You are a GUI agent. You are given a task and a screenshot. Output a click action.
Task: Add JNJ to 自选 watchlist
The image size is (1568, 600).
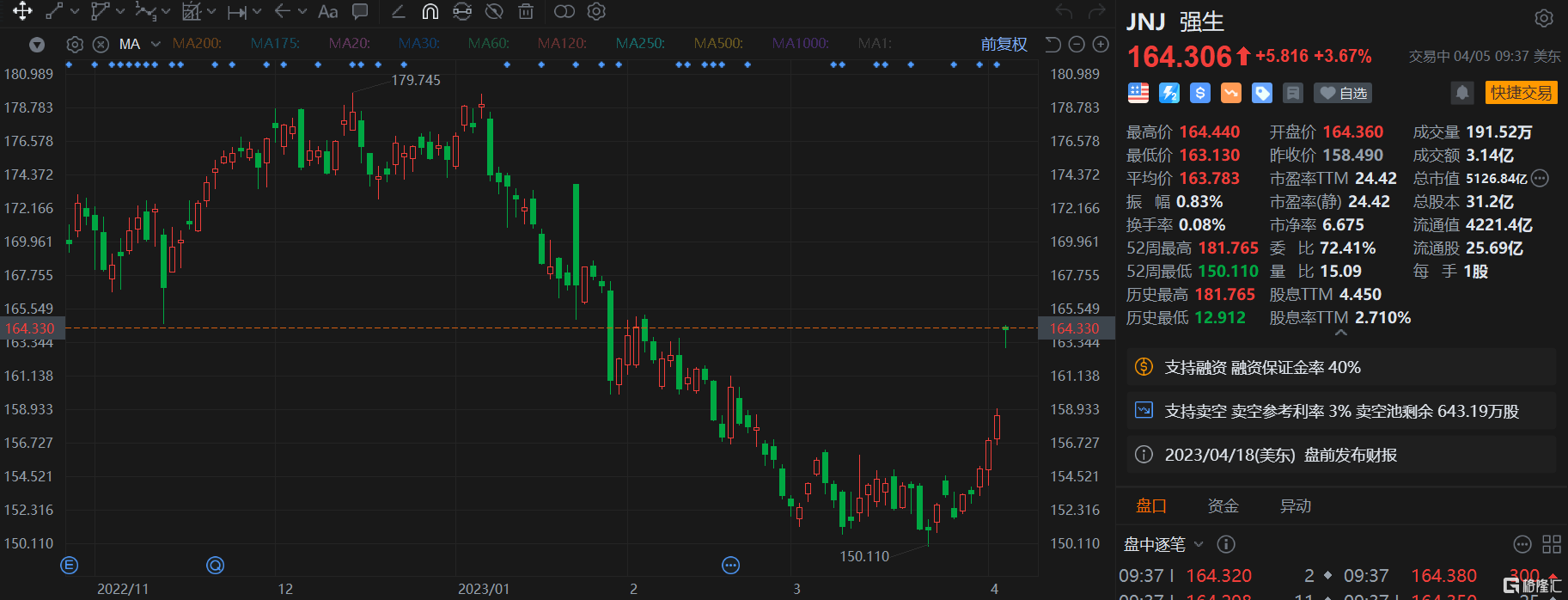1344,93
